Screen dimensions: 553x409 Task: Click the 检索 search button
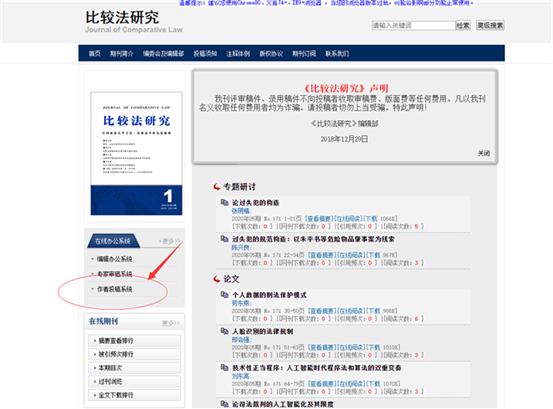pos(463,25)
